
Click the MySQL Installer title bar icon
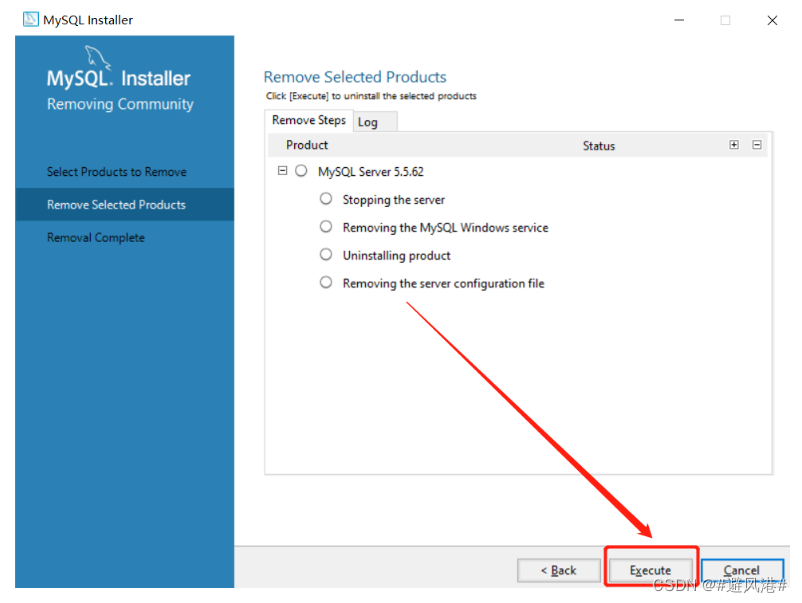[31, 19]
